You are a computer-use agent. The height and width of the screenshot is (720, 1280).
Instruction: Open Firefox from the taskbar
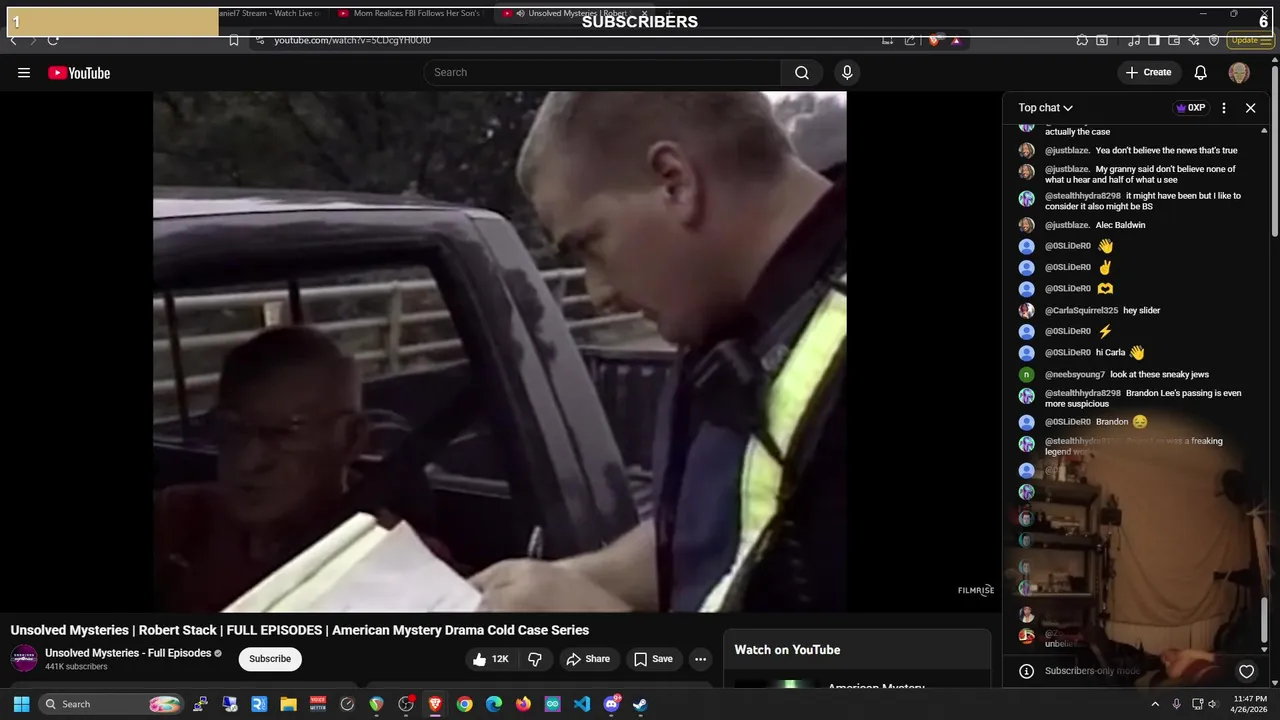[x=523, y=704]
